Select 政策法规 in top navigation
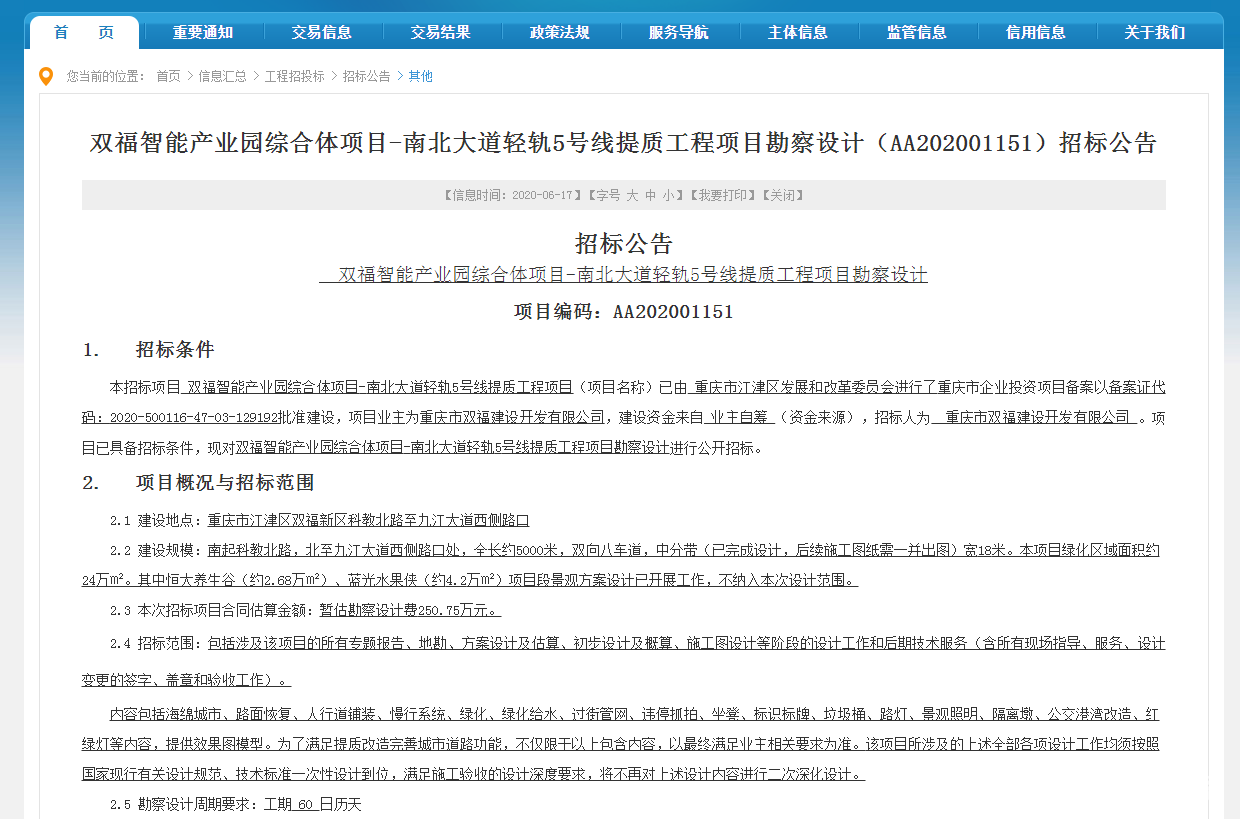1240x819 pixels. (x=560, y=33)
